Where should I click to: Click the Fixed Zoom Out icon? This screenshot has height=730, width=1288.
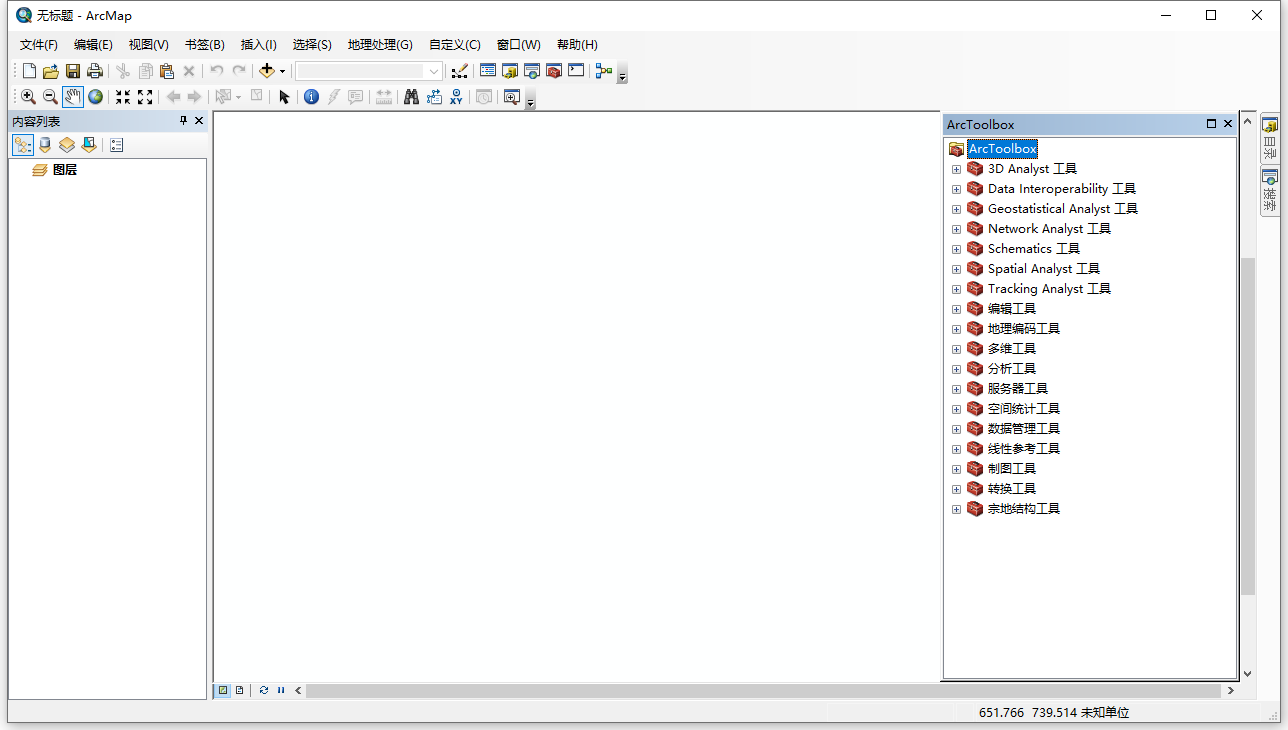(145, 97)
